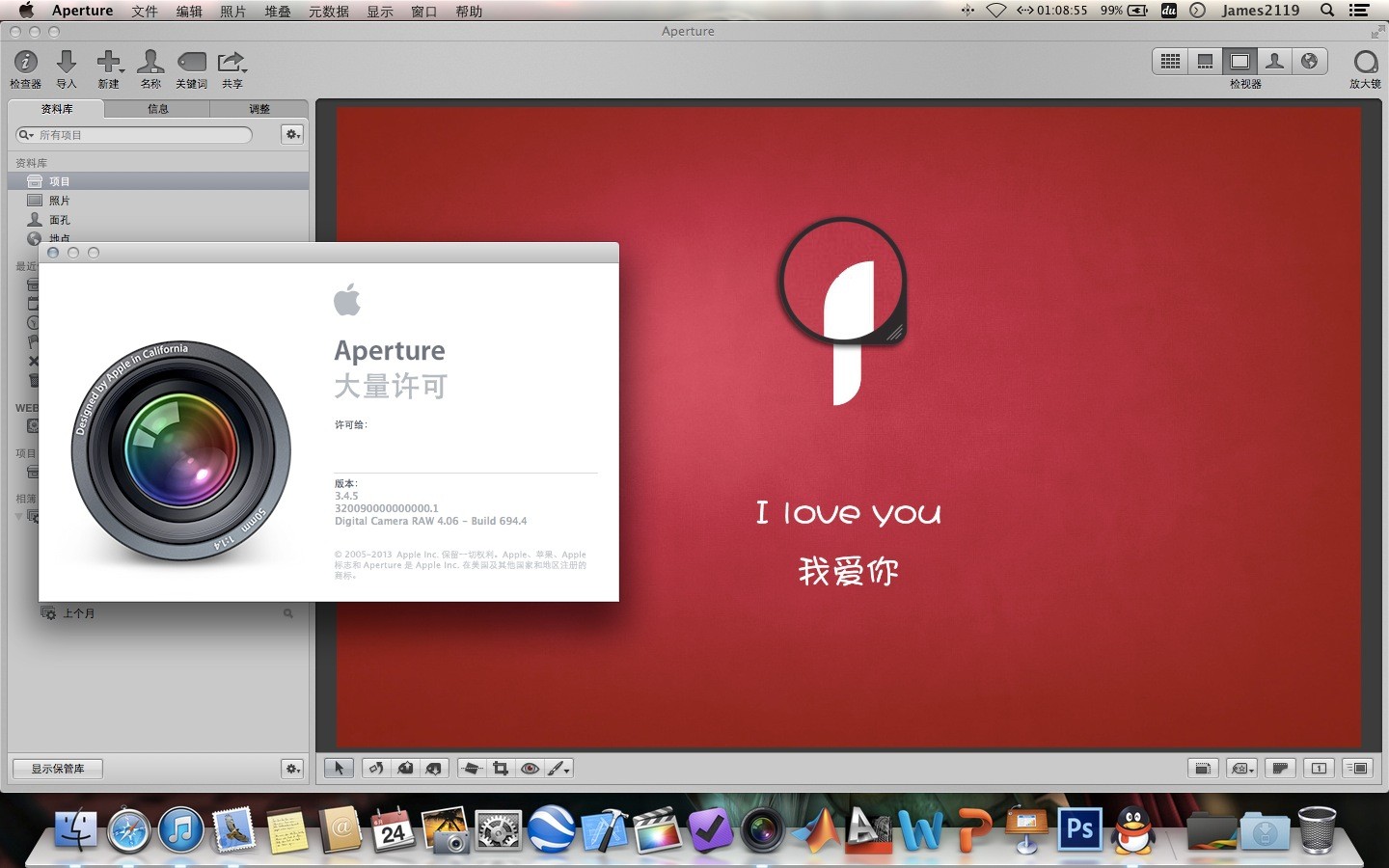Launch Safari from the Dock
This screenshot has height=868, width=1389.
click(128, 830)
